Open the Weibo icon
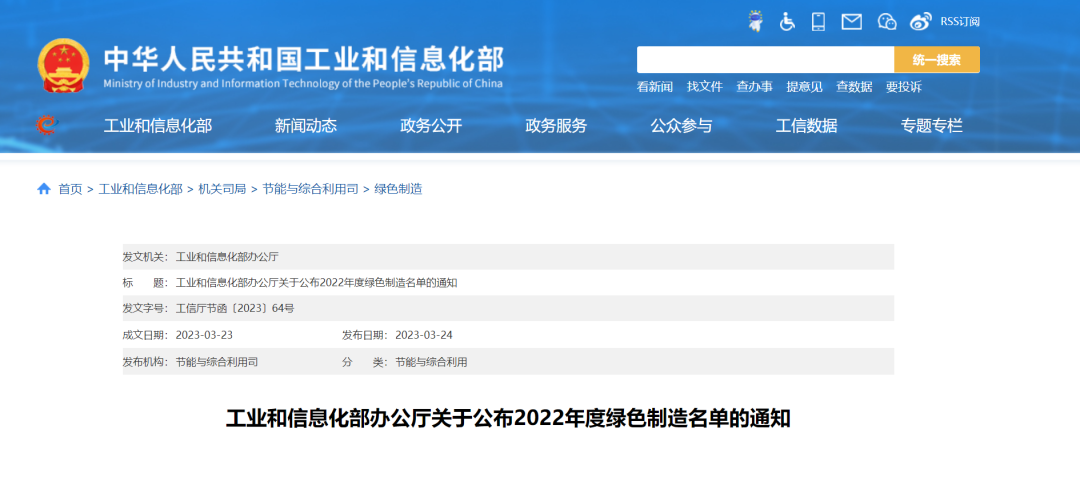 click(x=920, y=22)
